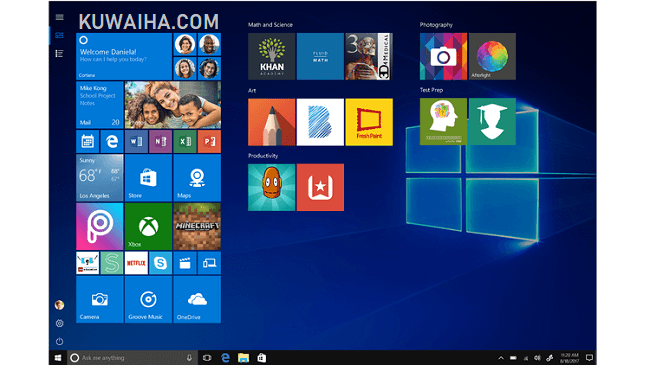Launch the Afterlight tile
Viewport: 650px width, 365px height.
pos(492,56)
